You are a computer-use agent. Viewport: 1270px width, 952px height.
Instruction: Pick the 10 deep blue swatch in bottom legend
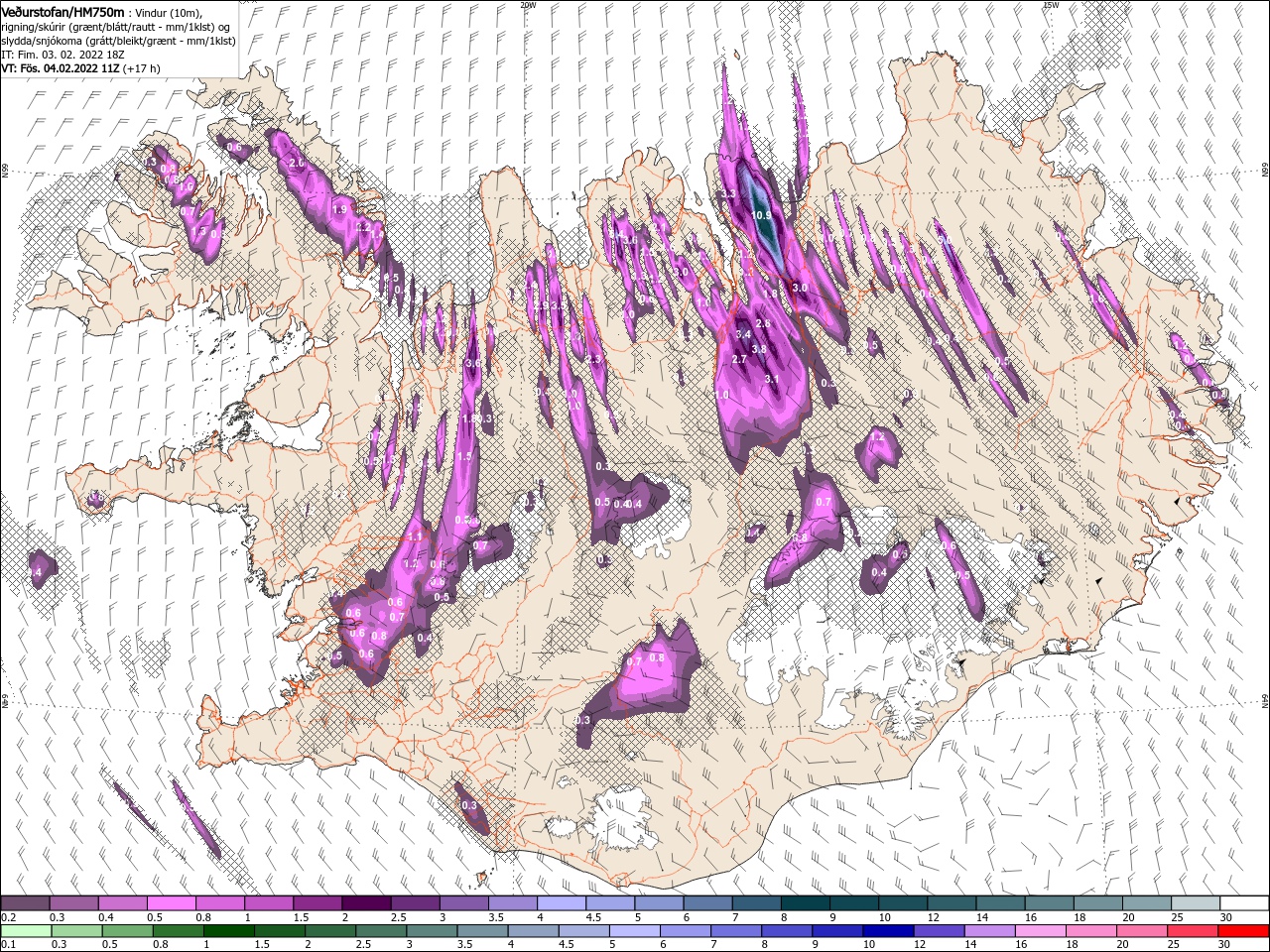tap(888, 930)
